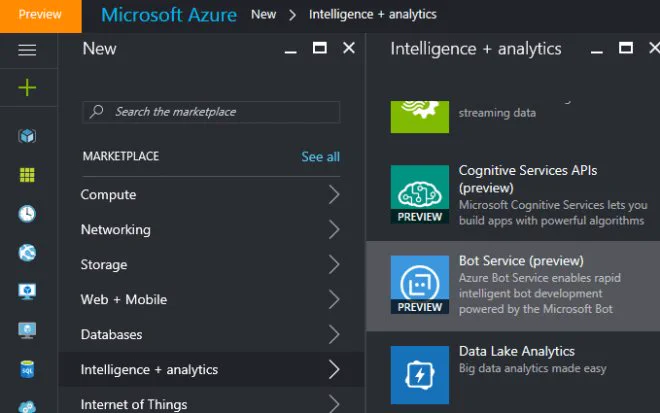
Task: Open the cube resource icon in sidebar
Action: pyautogui.click(x=27, y=136)
